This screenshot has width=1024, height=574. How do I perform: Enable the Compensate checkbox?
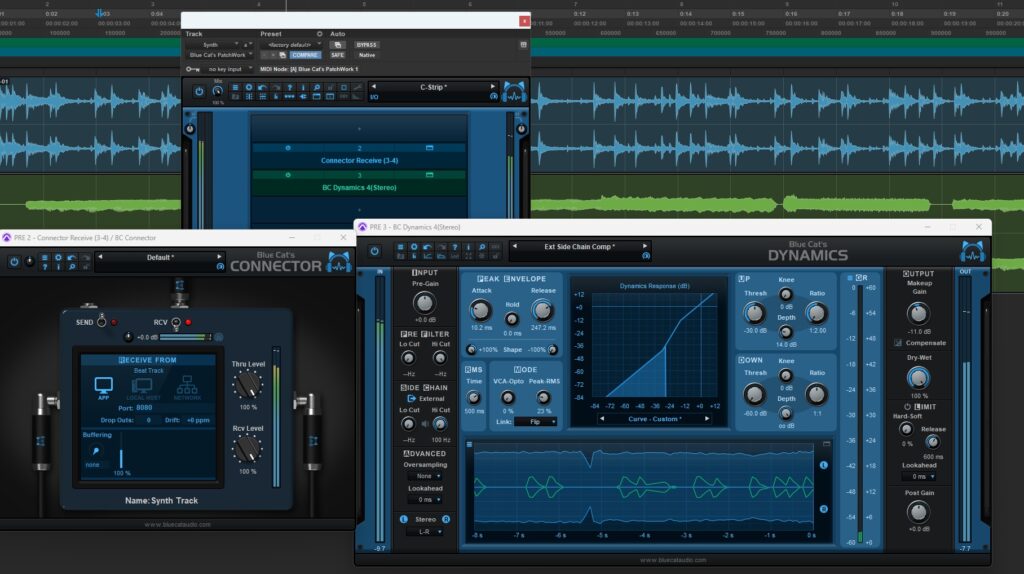[x=898, y=343]
